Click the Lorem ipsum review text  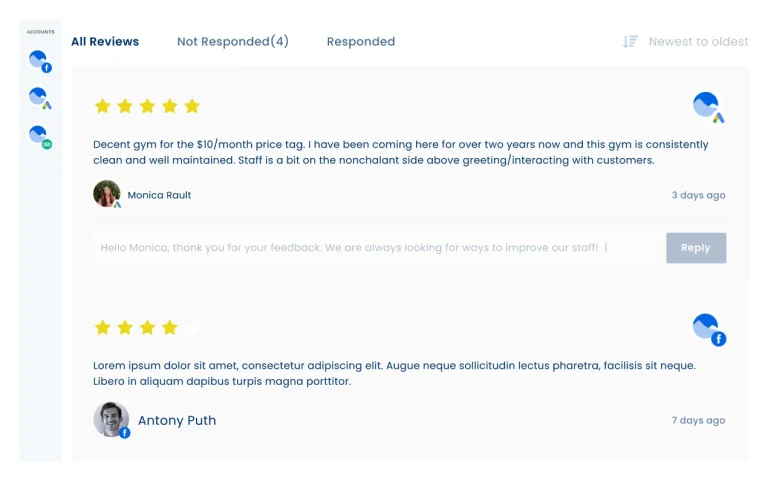click(x=394, y=373)
